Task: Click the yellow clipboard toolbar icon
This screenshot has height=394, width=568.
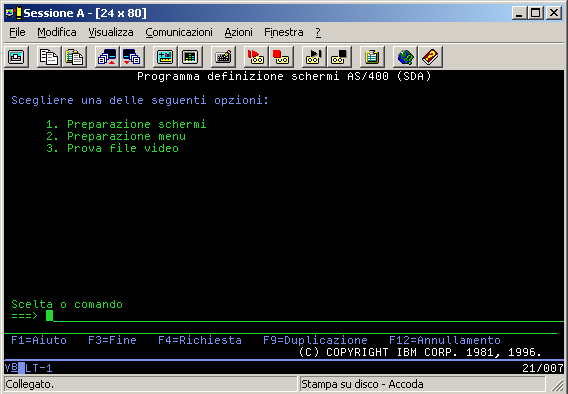Action: [372, 57]
